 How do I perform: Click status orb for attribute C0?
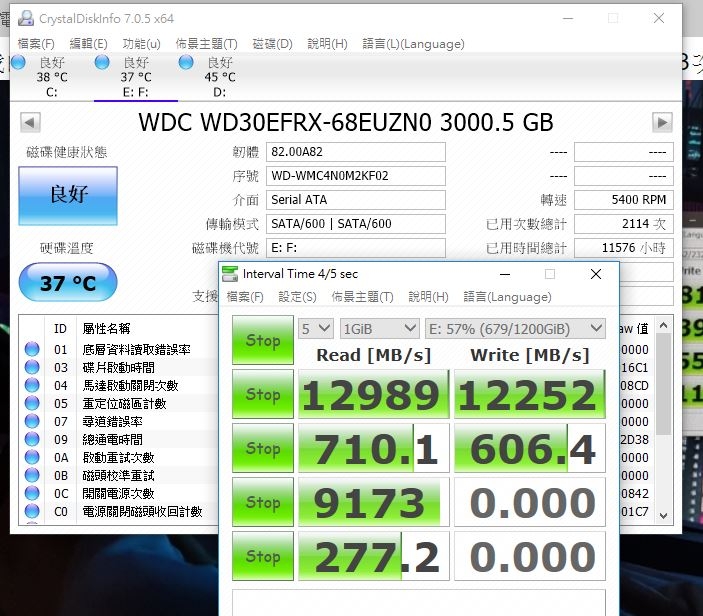pyautogui.click(x=32, y=511)
